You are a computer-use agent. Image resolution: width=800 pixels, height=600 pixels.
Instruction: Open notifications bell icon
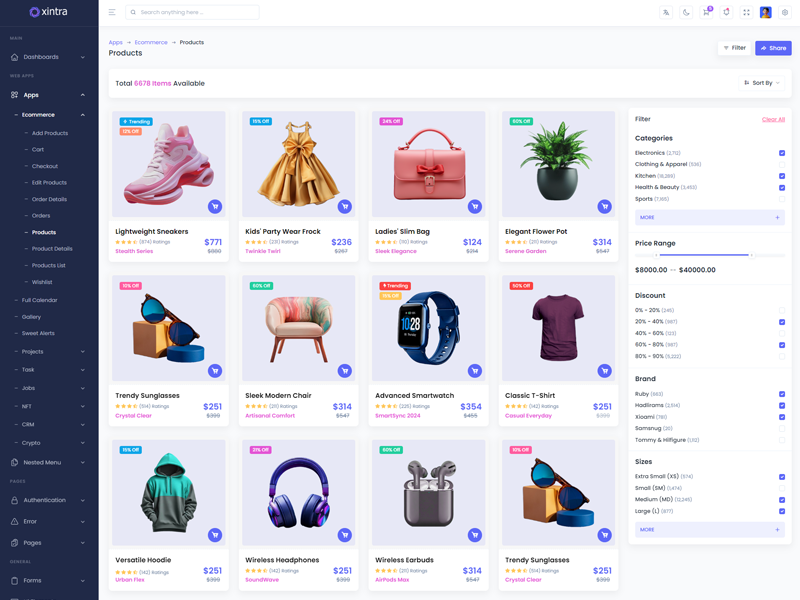tap(726, 12)
